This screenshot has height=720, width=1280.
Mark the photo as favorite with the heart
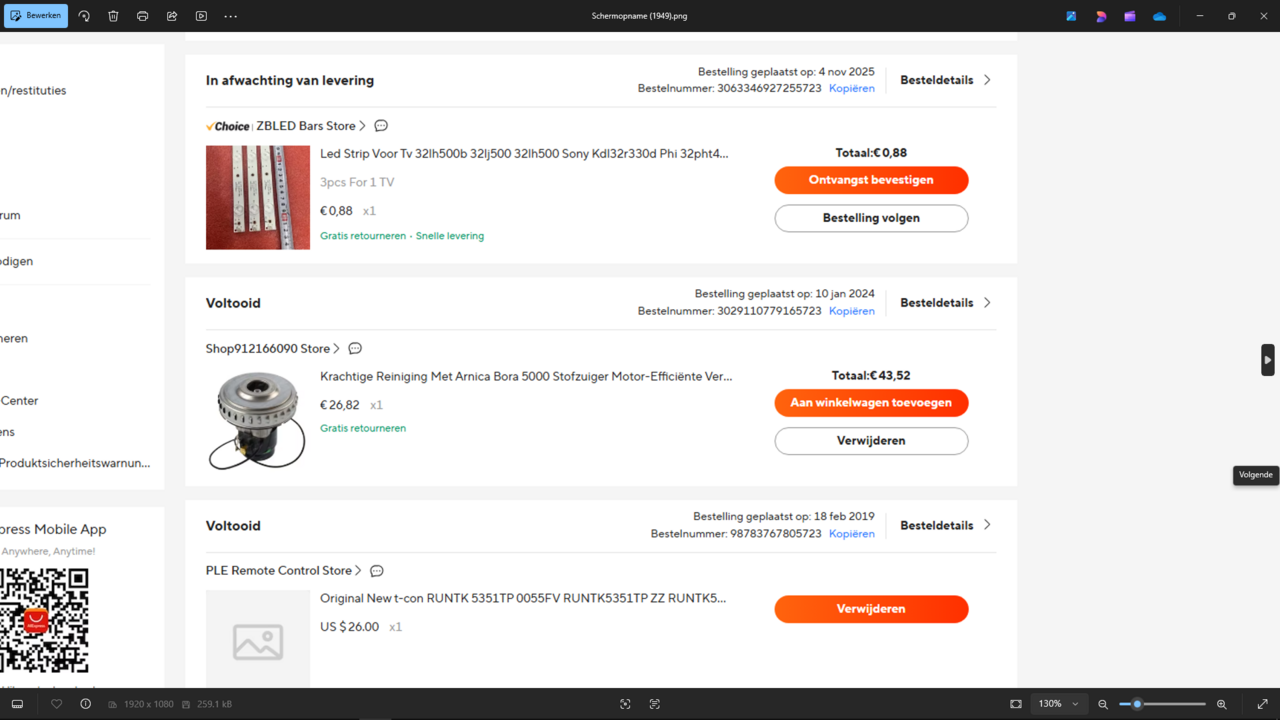[x=56, y=704]
